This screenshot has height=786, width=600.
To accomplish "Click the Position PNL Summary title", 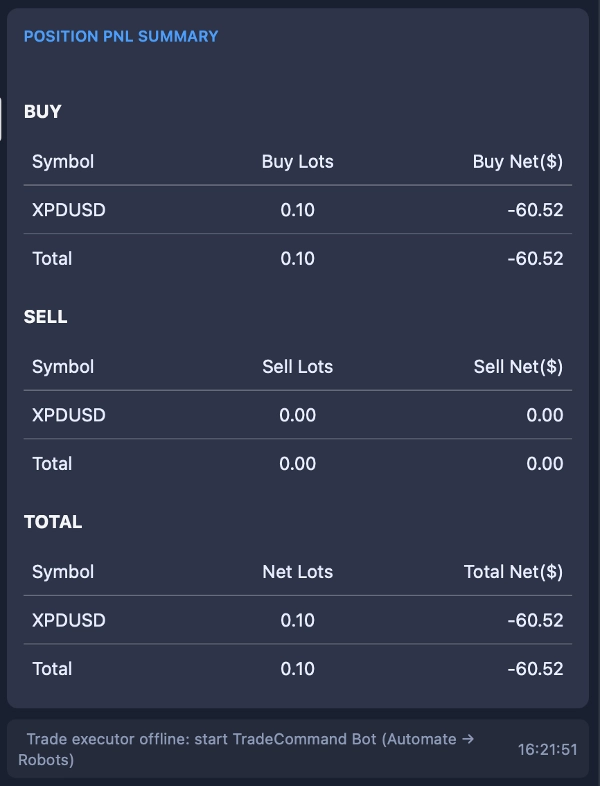I will (x=121, y=37).
